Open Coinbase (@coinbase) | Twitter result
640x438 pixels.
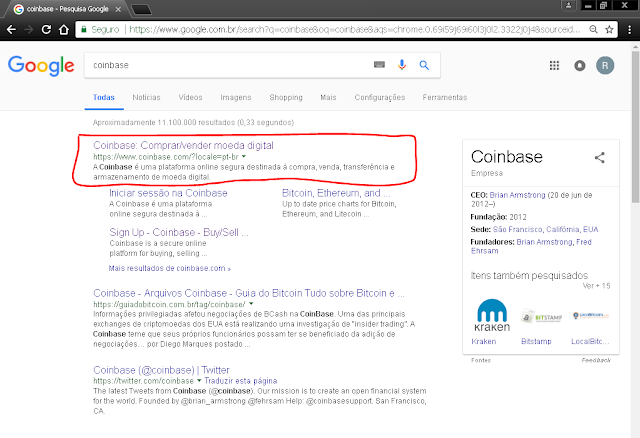(161, 370)
